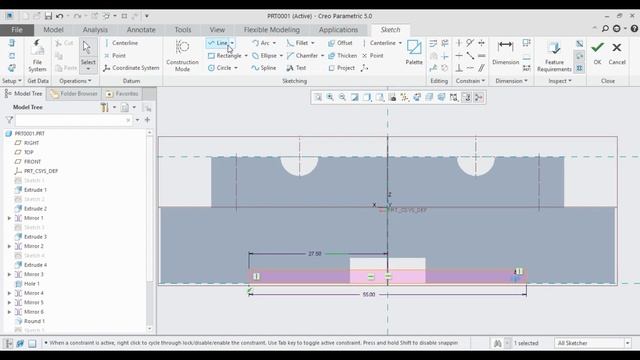Expand the Mirror 3 tree node
The height and width of the screenshot is (360, 640).
9,274
